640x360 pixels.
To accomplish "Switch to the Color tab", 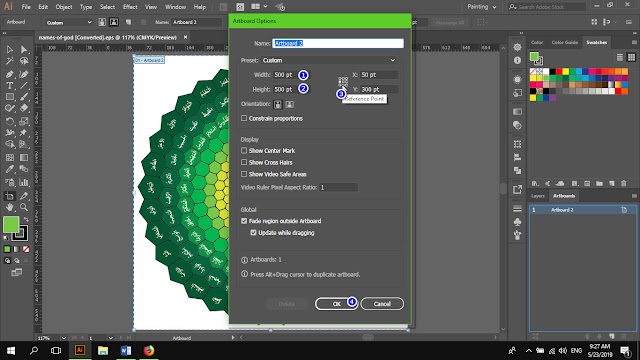I will point(537,42).
